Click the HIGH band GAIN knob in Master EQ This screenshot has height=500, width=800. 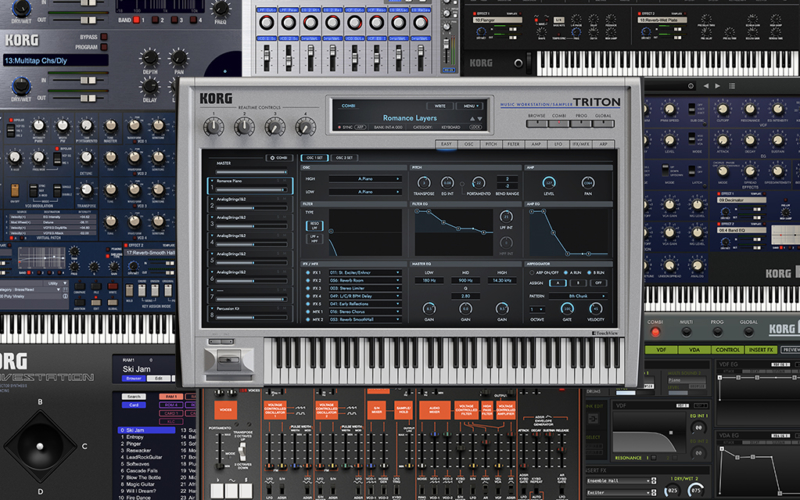pyautogui.click(x=502, y=308)
